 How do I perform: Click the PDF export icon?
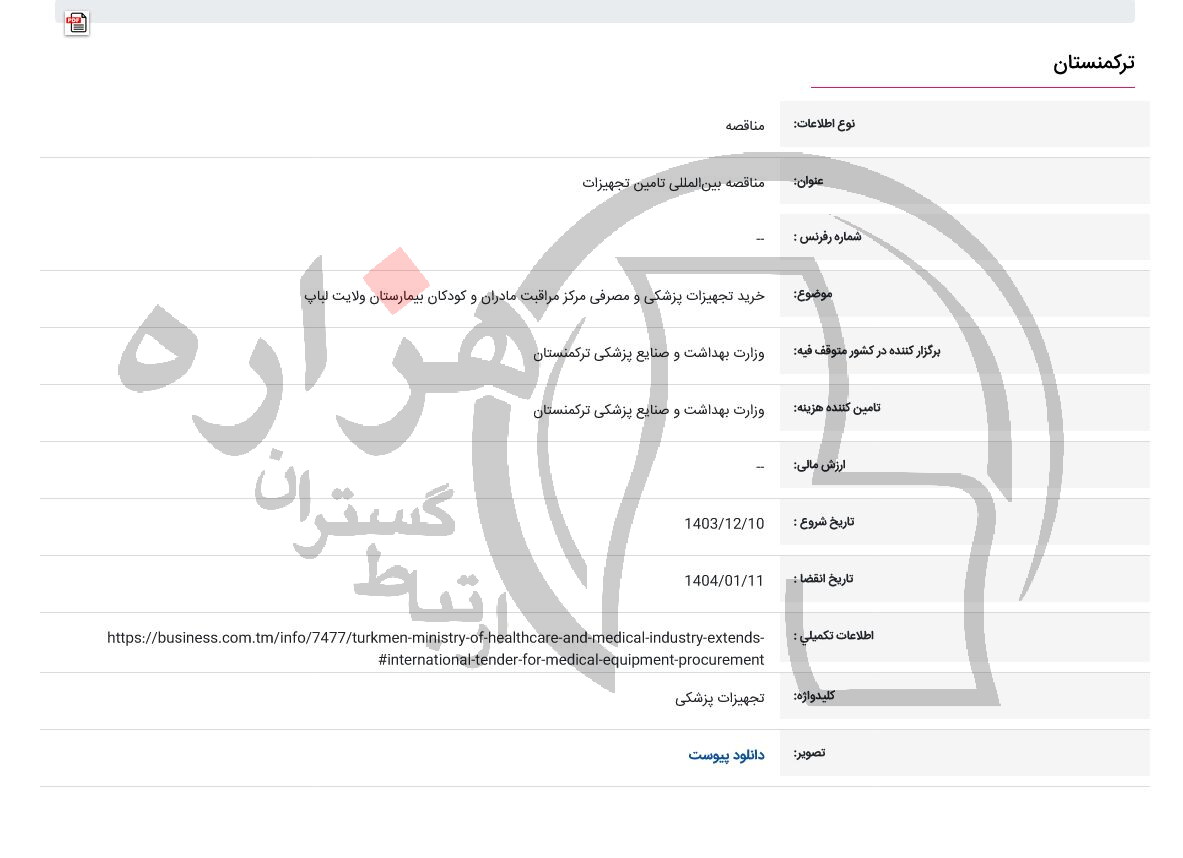pos(77,23)
